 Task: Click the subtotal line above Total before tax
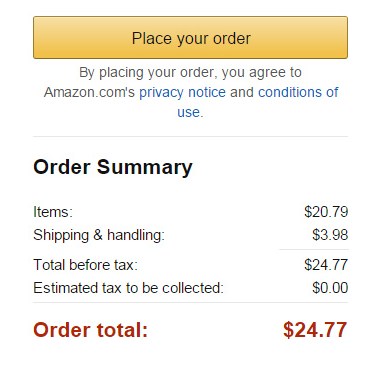pyautogui.click(x=314, y=249)
